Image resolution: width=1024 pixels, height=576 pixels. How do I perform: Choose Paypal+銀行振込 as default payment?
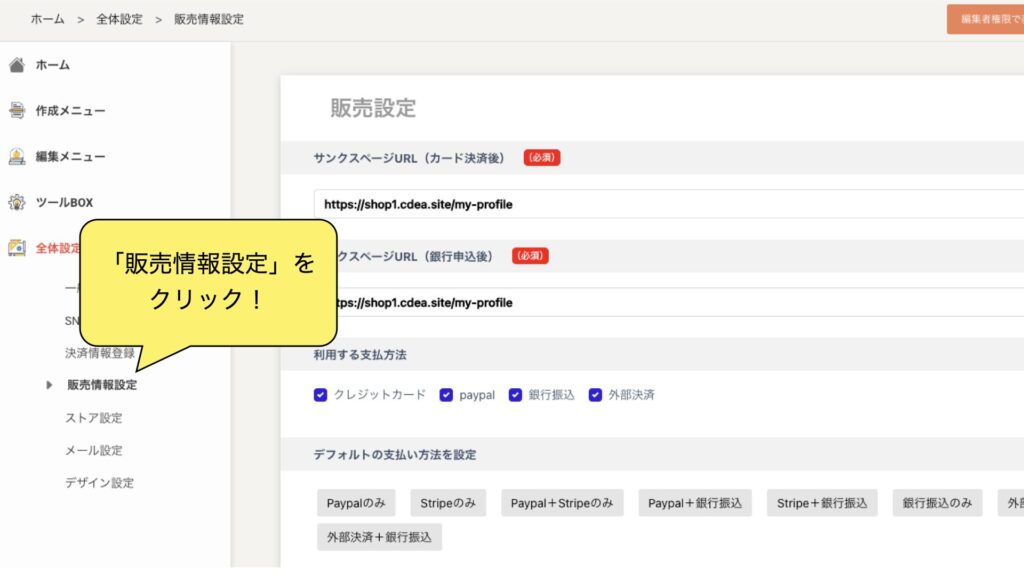tap(695, 503)
